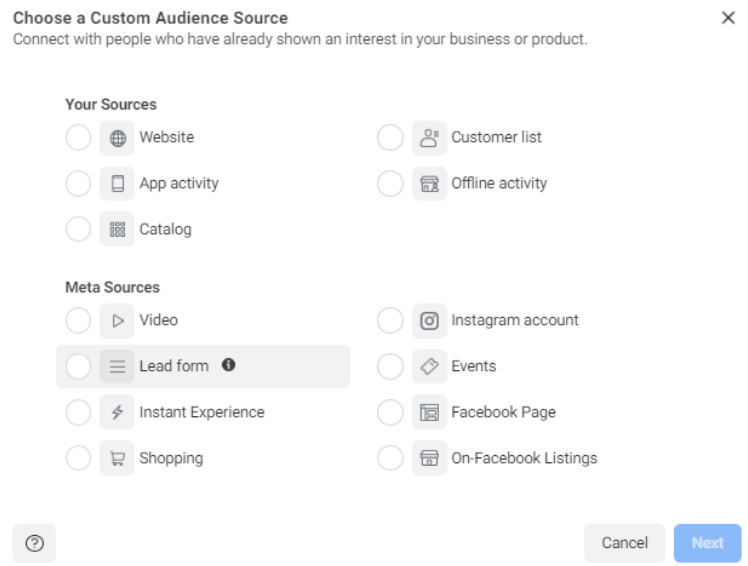
Task: Close the Custom Audience Source dialog
Action: pos(728,18)
